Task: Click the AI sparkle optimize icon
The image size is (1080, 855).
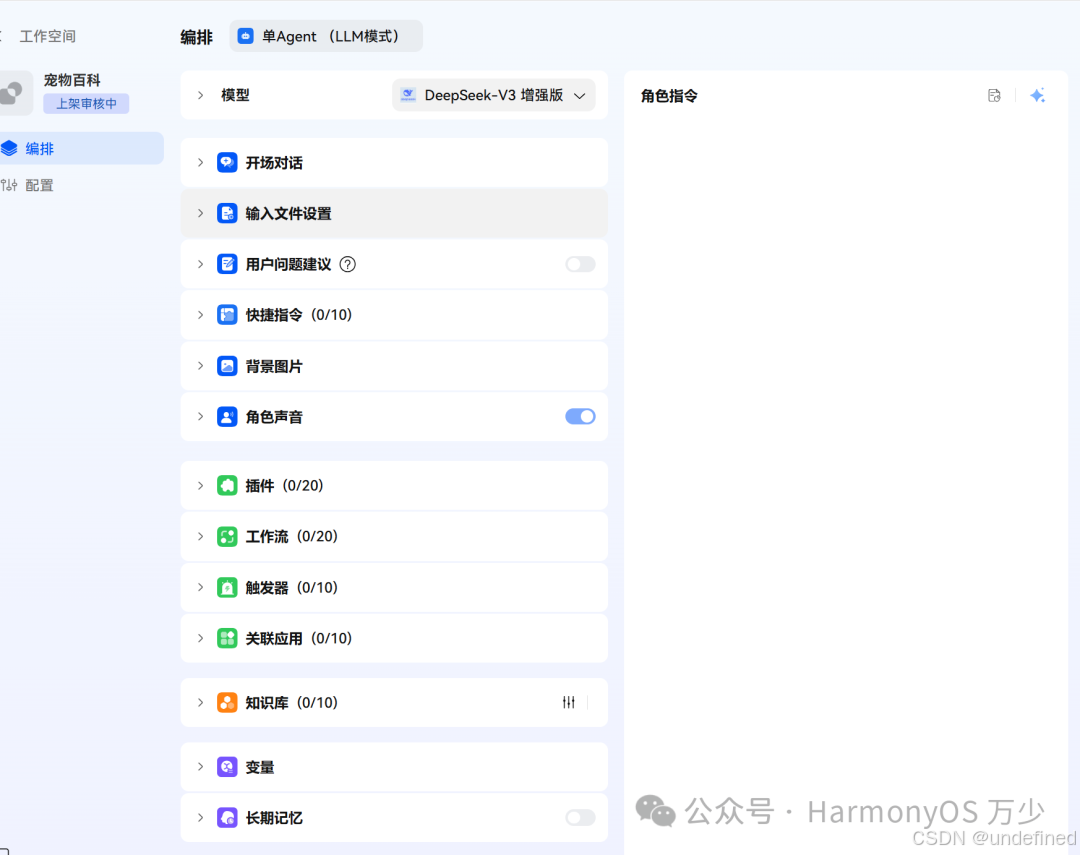Action: click(1037, 96)
